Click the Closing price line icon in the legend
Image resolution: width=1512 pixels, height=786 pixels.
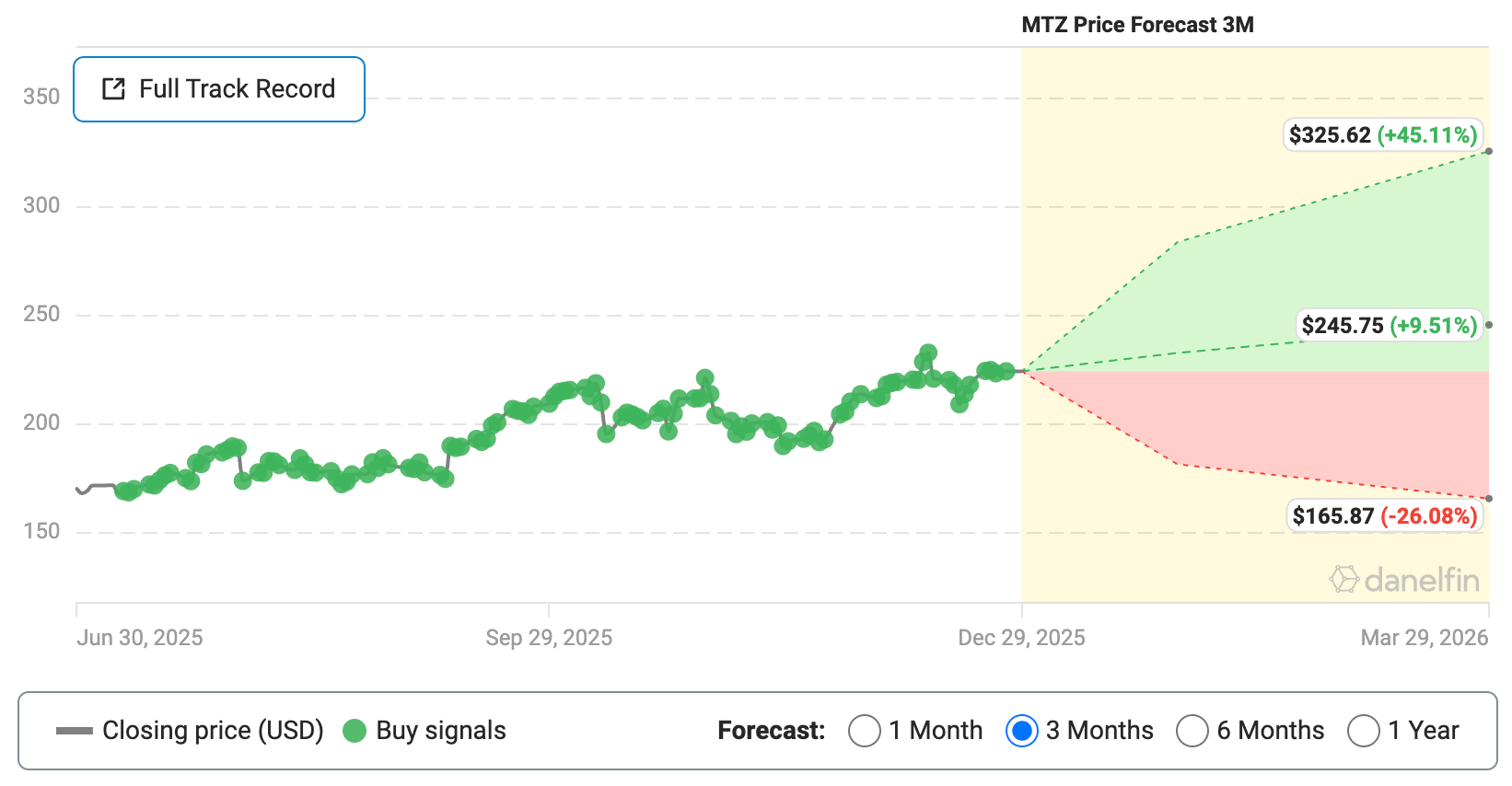click(76, 730)
